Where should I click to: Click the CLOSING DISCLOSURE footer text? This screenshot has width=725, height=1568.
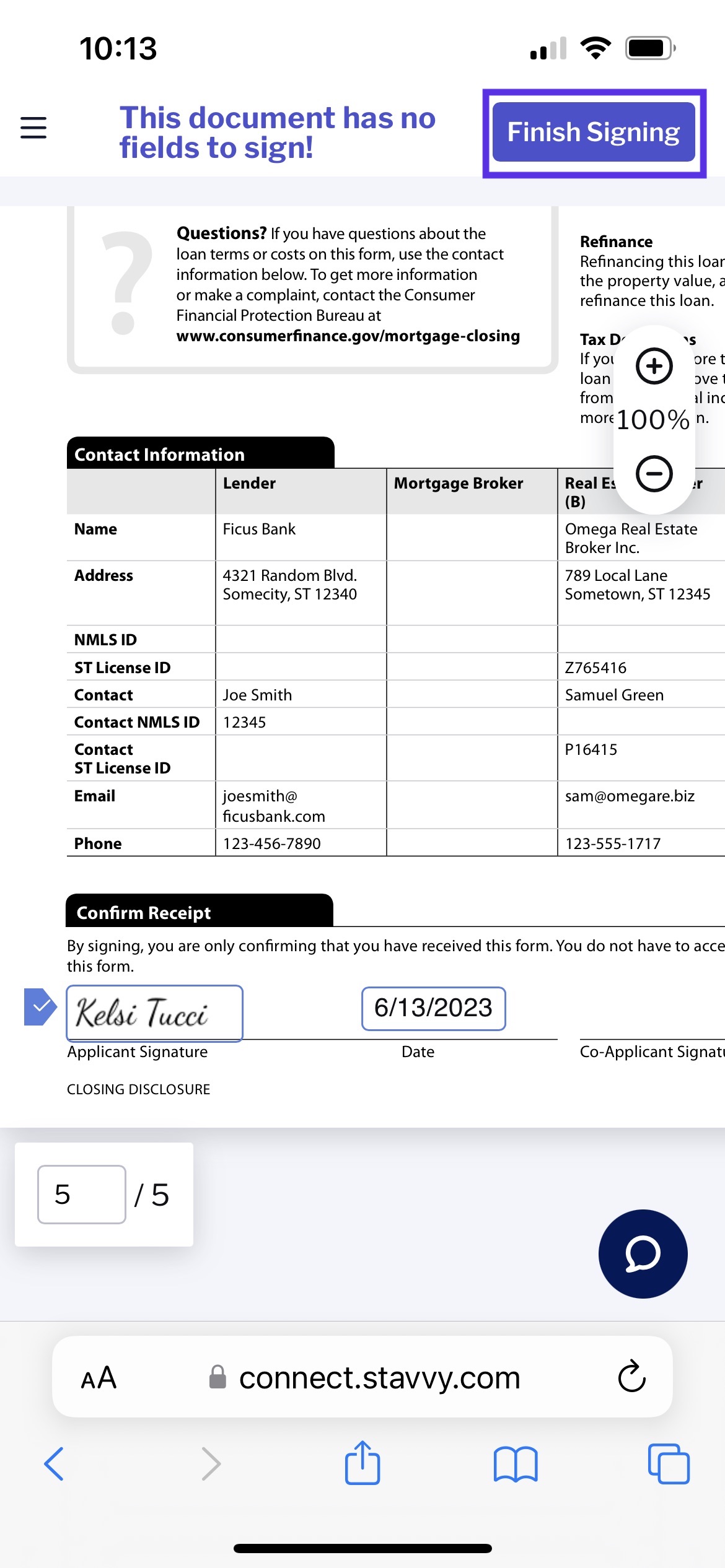tap(139, 1089)
